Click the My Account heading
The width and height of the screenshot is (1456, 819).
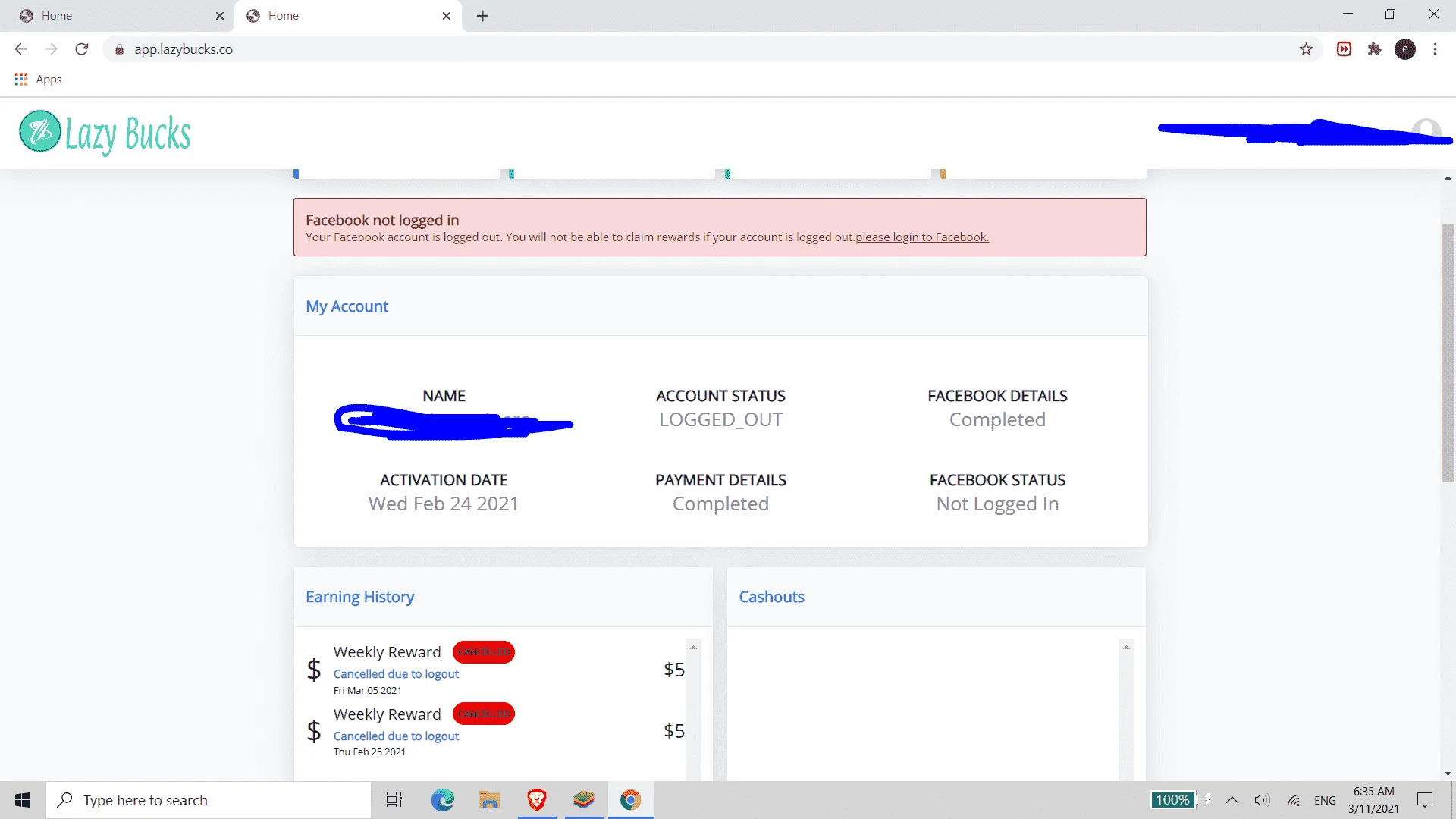pos(347,306)
